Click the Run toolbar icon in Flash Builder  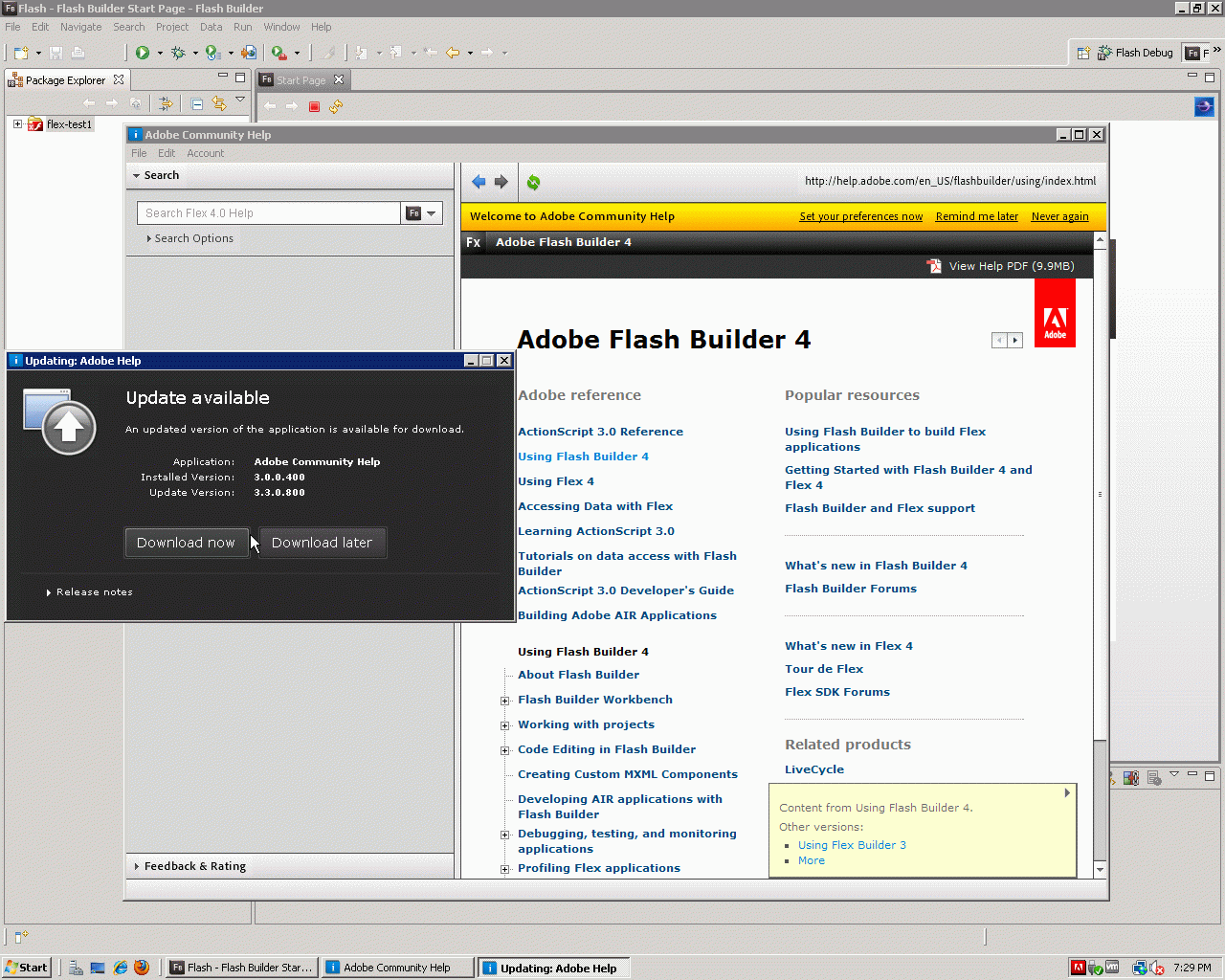(143, 53)
